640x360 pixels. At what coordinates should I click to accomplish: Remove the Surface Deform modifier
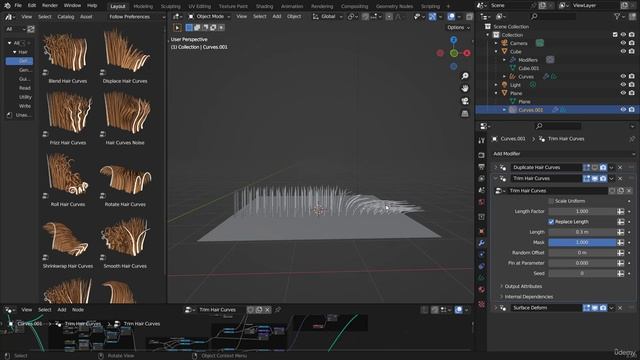[x=620, y=308]
